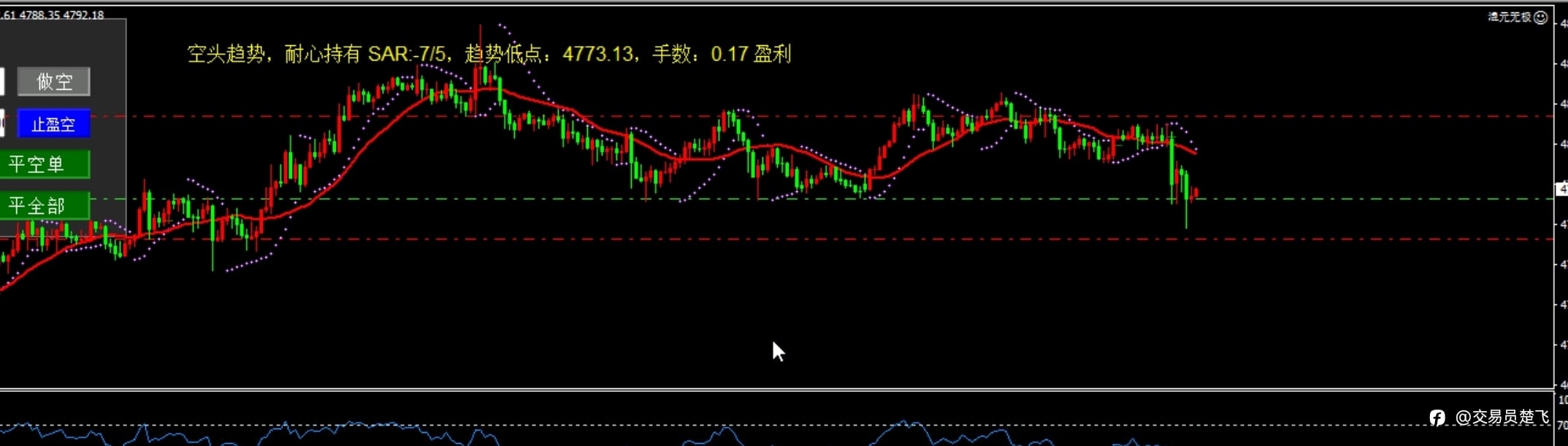Click the current price tag on price axis
Image resolution: width=1568 pixels, height=446 pixels.
coord(1562,189)
